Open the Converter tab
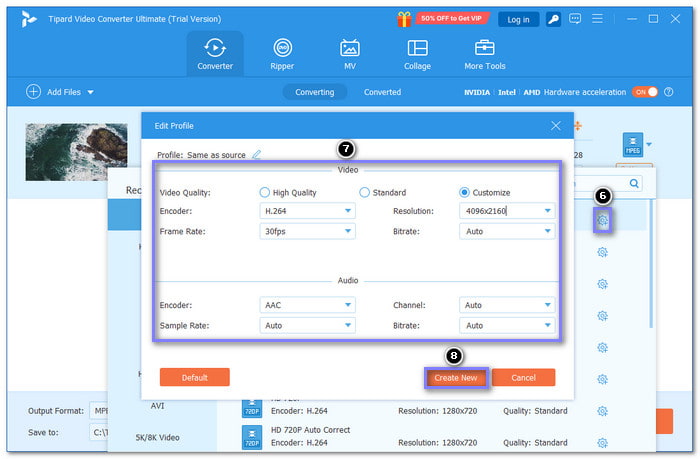The height and width of the screenshot is (459, 700). point(215,54)
